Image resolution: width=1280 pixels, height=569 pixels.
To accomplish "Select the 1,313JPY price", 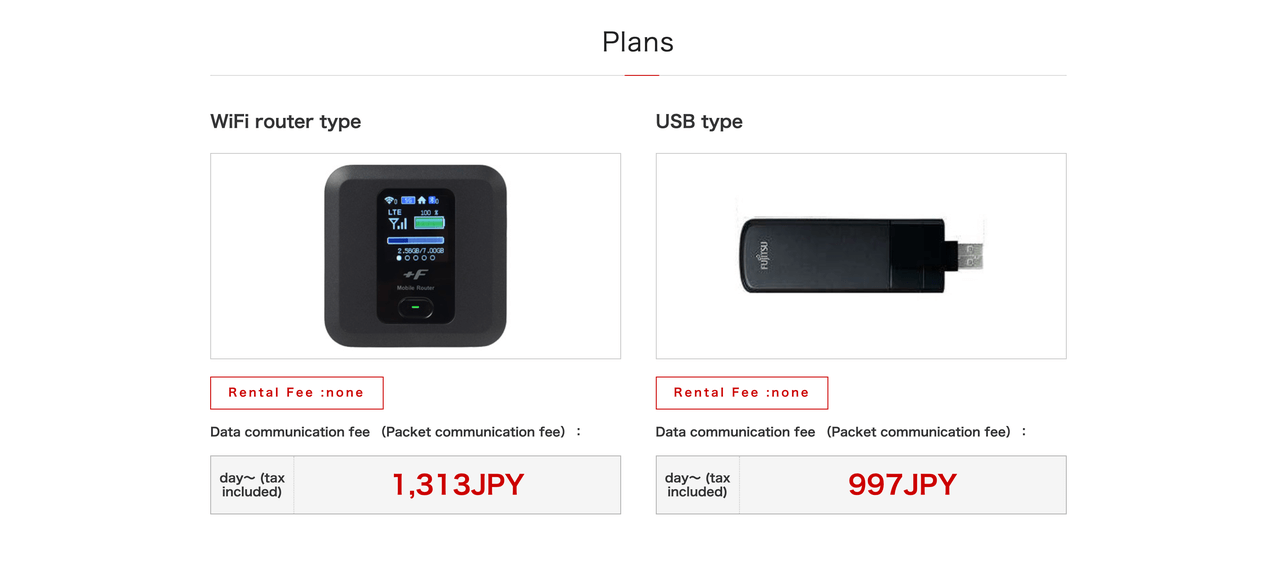I will 458,485.
